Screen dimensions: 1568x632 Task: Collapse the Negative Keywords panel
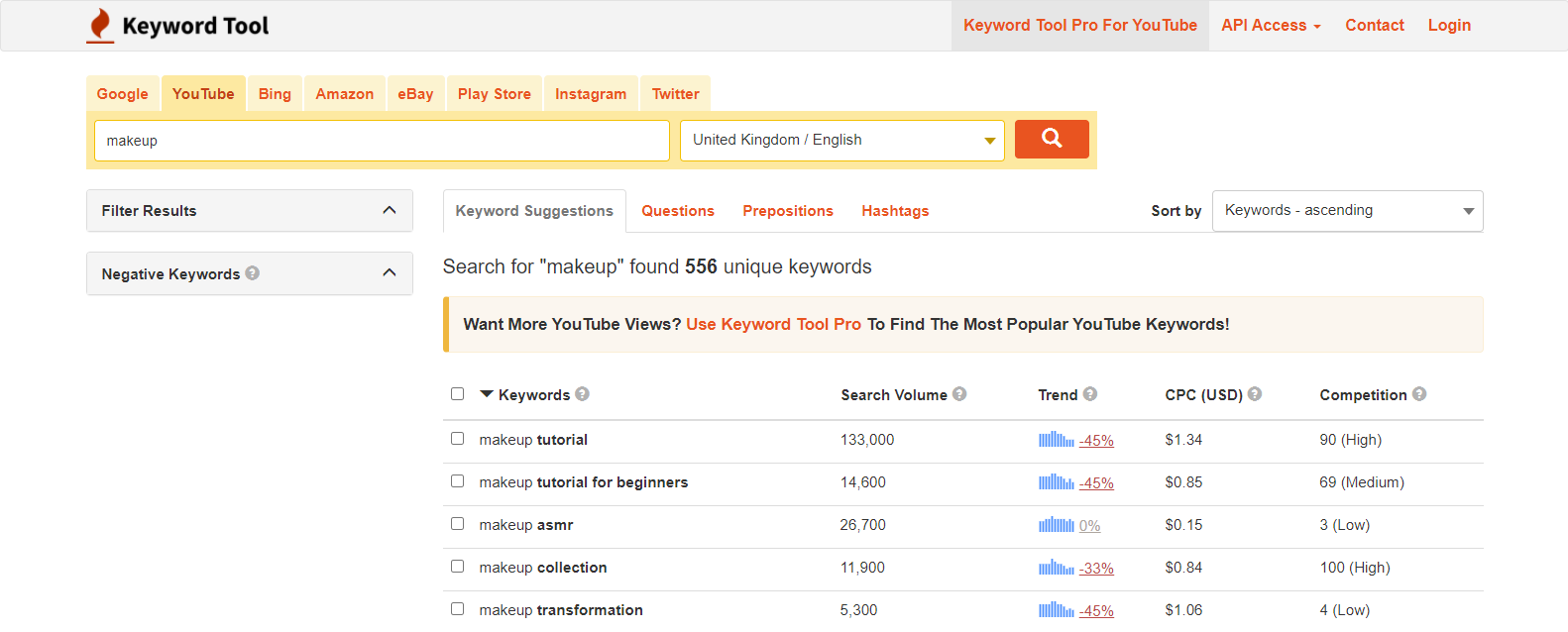[x=389, y=272]
